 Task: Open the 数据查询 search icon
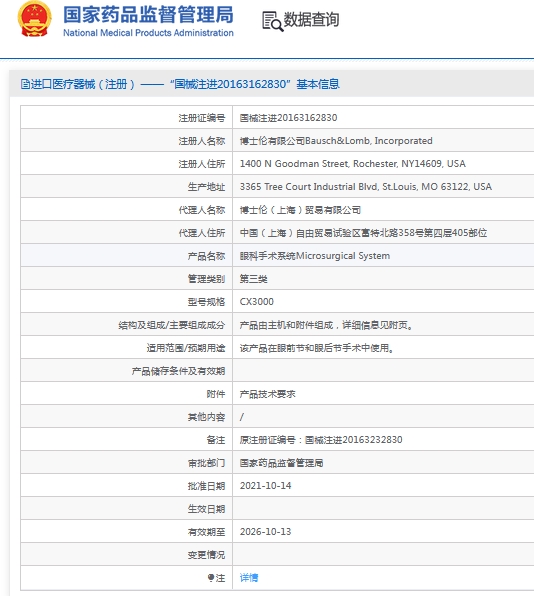point(273,21)
